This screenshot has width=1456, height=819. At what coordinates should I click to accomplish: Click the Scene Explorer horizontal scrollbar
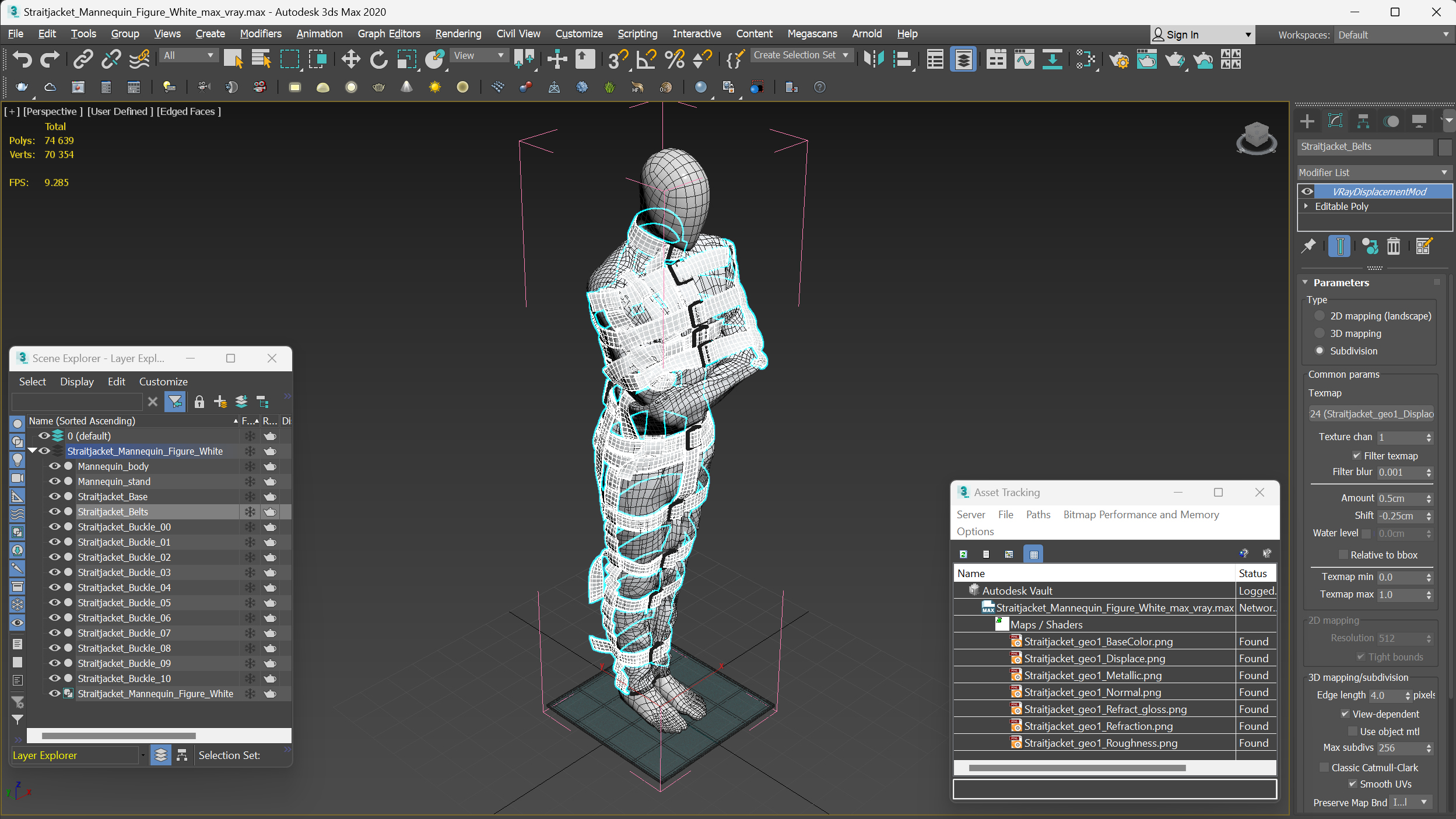click(118, 736)
